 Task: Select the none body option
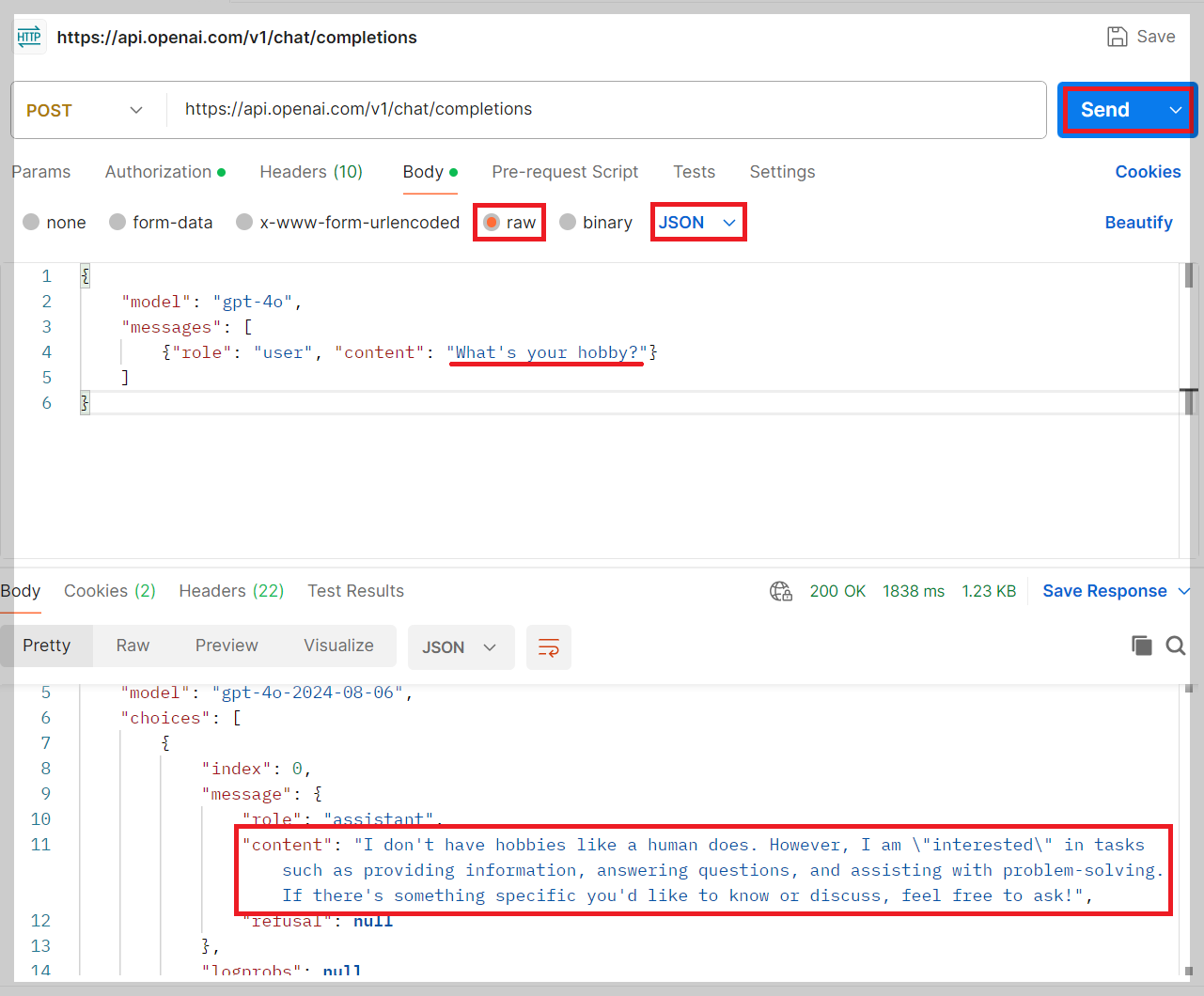pyautogui.click(x=31, y=222)
